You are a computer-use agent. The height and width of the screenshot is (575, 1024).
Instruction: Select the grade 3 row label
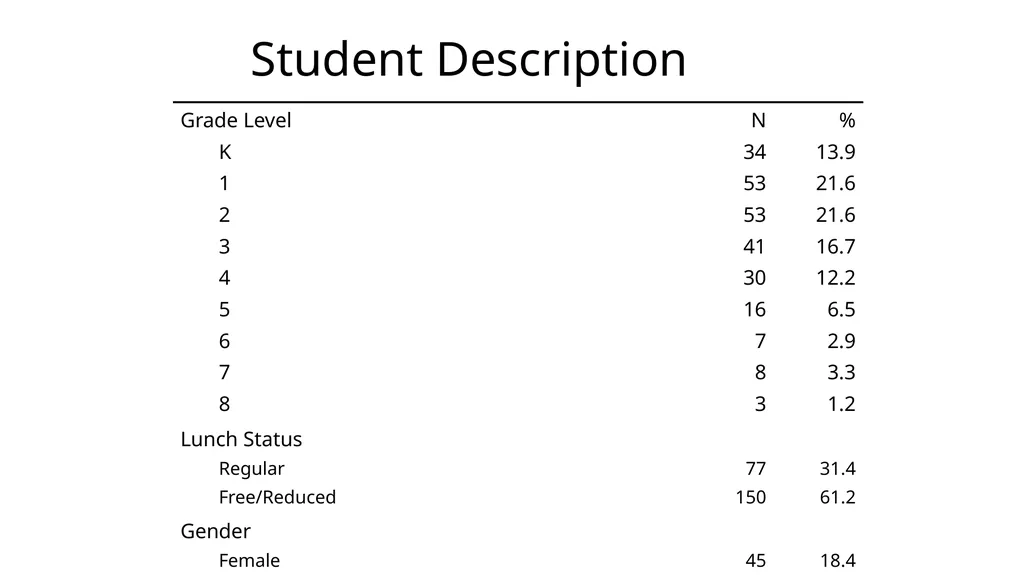click(225, 246)
